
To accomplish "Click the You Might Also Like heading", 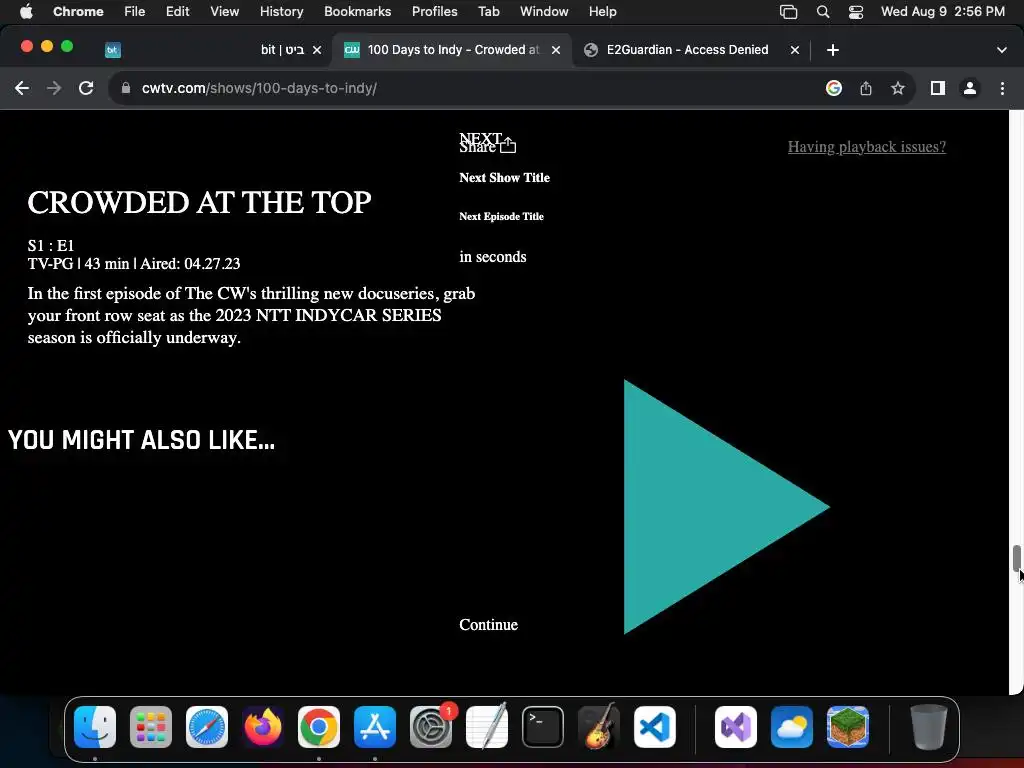I will coord(141,440).
